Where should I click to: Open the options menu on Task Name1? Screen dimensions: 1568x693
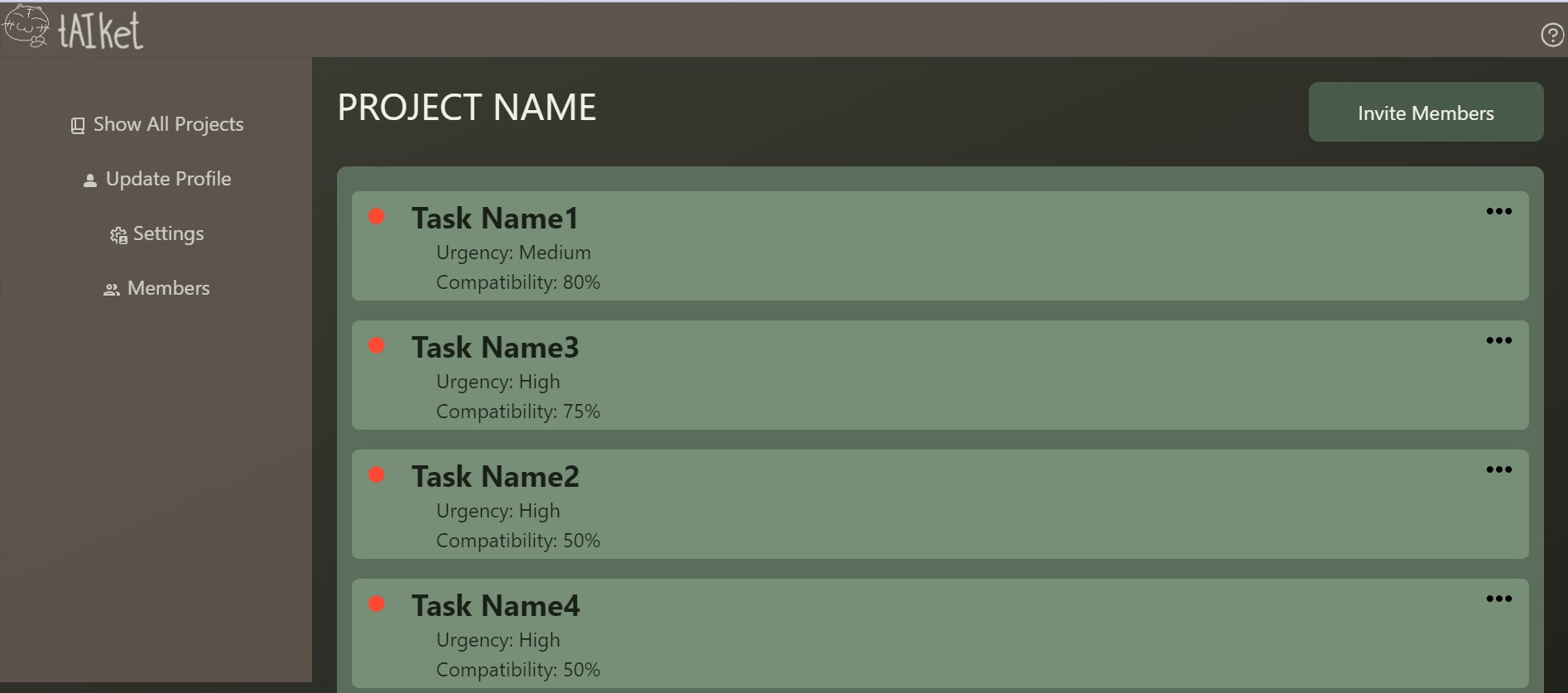[x=1499, y=210]
